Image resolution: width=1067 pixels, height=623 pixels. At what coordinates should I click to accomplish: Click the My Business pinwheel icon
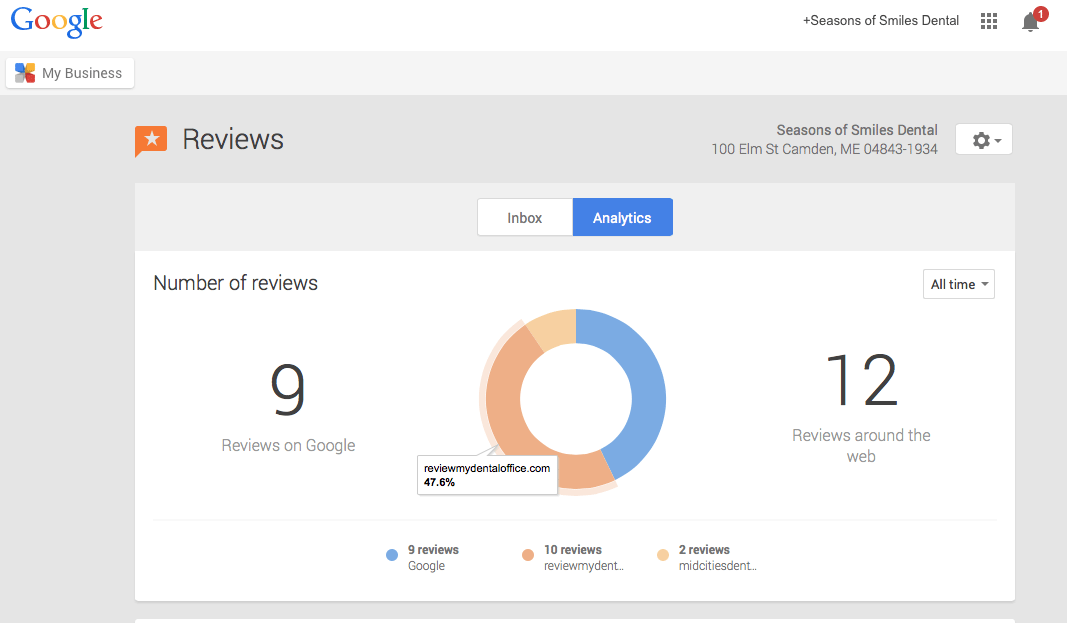pos(25,73)
